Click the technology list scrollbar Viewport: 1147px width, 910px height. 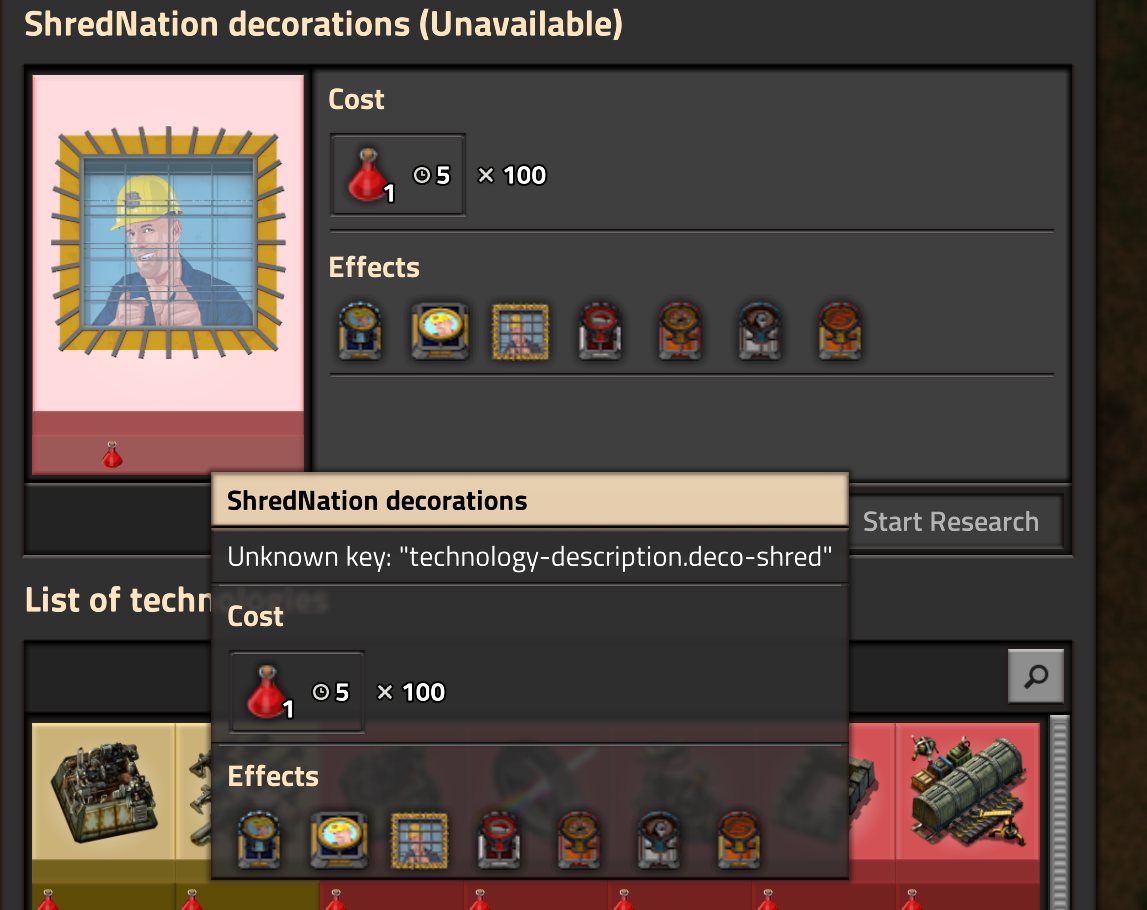pos(1059,812)
